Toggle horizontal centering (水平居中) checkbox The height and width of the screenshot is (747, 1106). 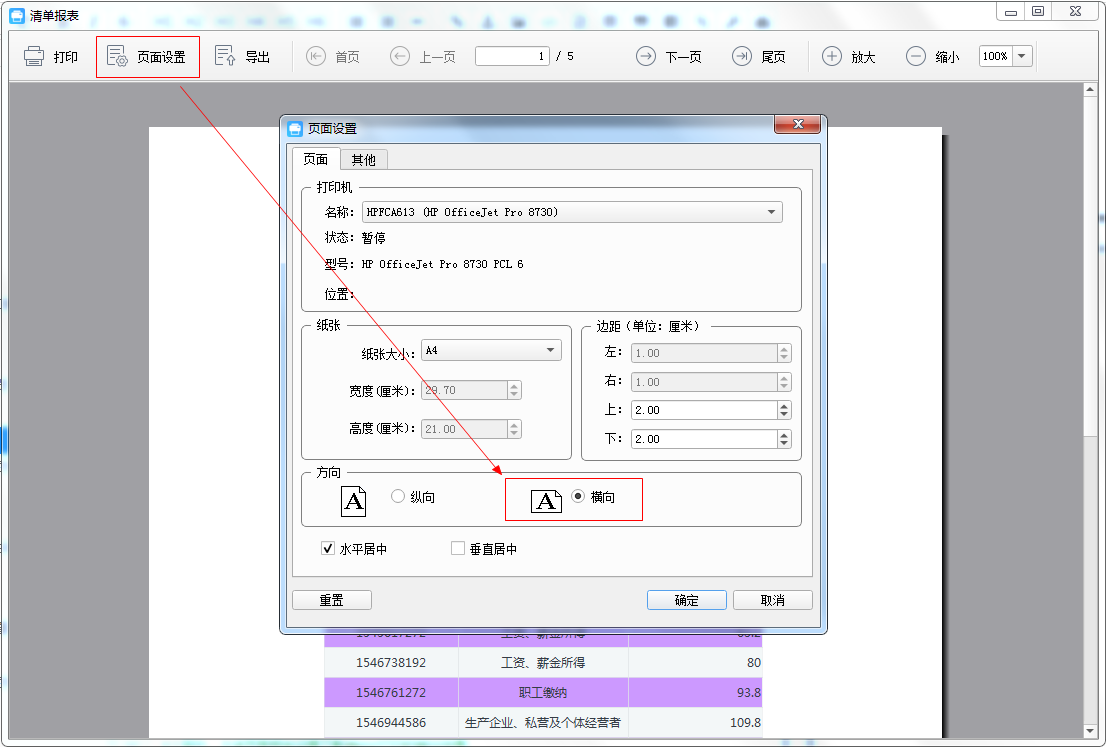[328, 549]
